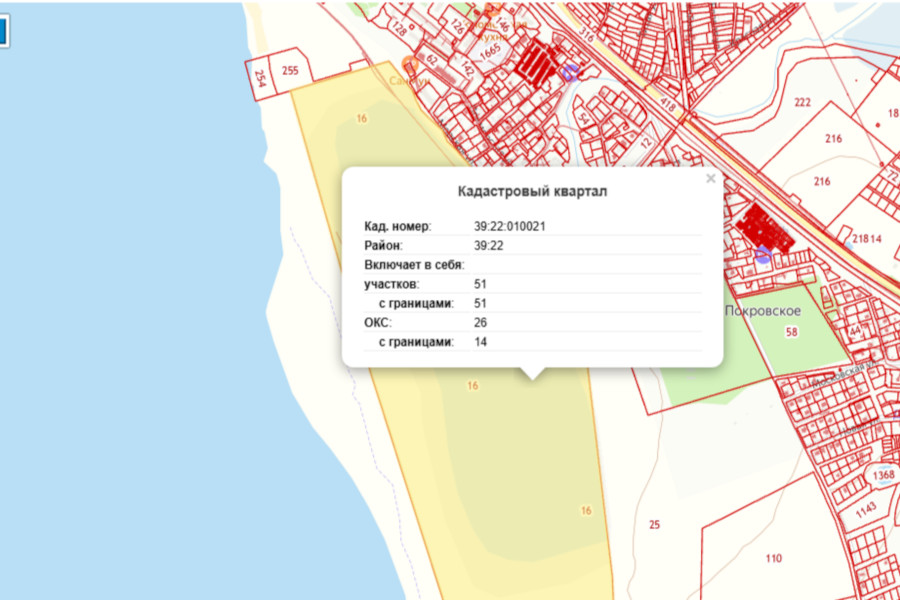Click parcel 110 at the bottom
The image size is (900, 600).
point(773,558)
